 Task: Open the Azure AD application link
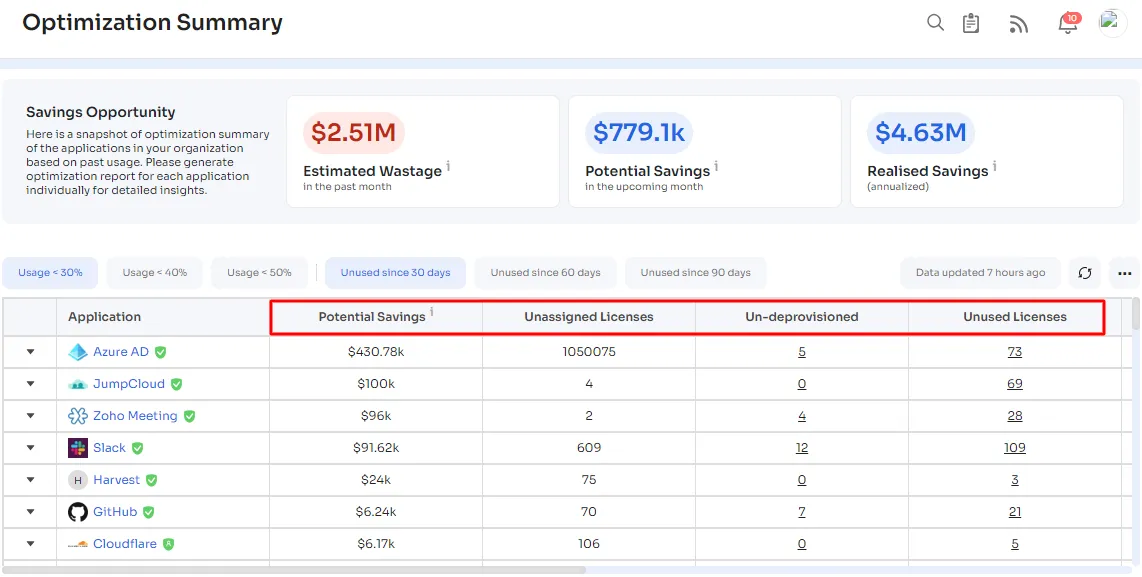point(121,352)
